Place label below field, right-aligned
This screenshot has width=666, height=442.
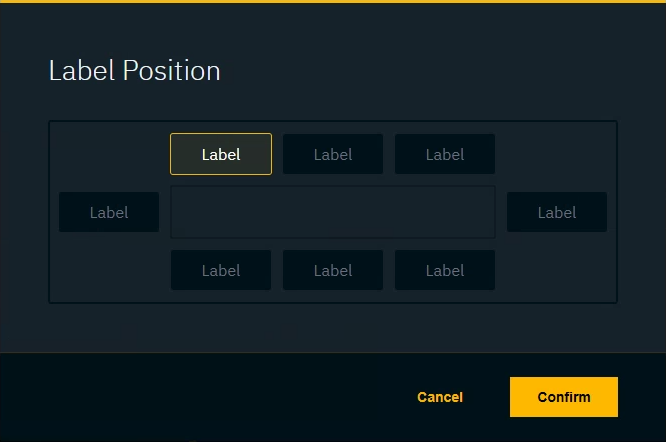point(445,270)
